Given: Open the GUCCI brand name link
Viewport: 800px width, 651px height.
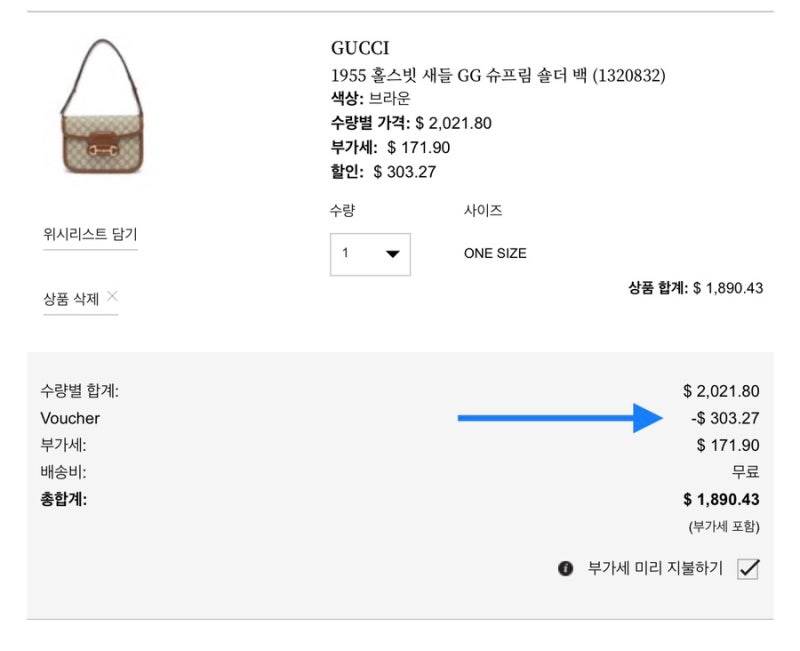Looking at the screenshot, I should 360,48.
